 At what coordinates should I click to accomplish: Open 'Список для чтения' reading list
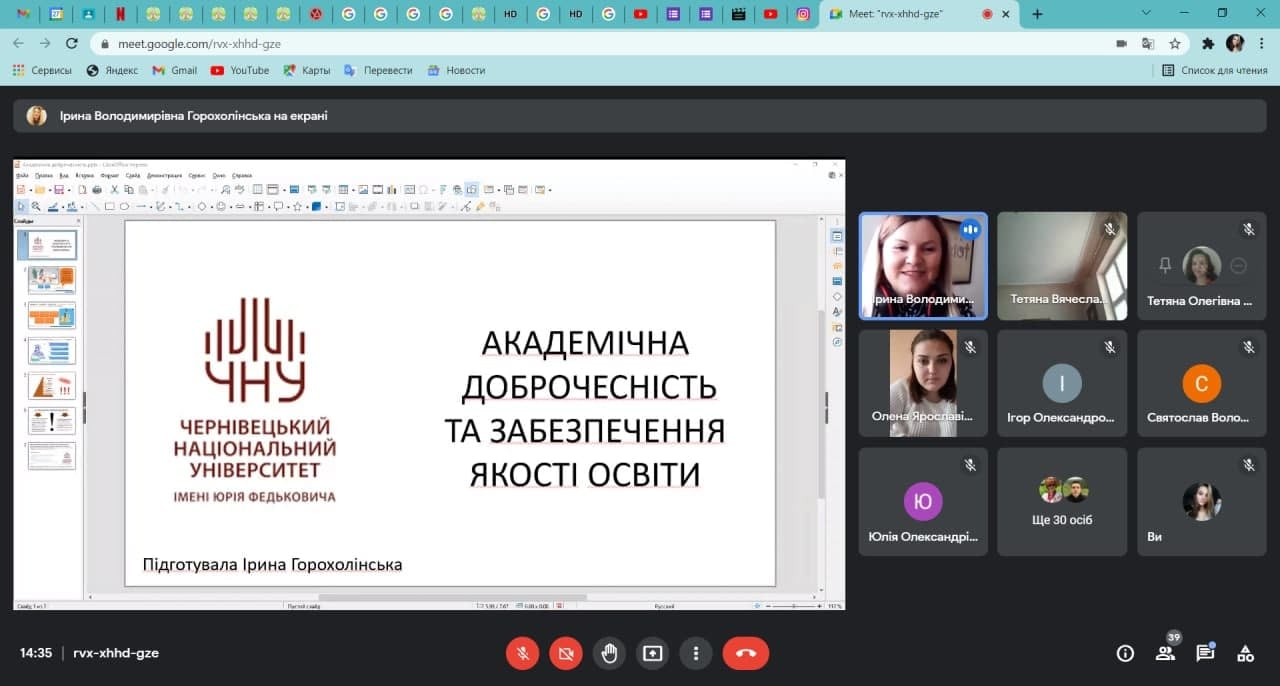tap(1214, 70)
